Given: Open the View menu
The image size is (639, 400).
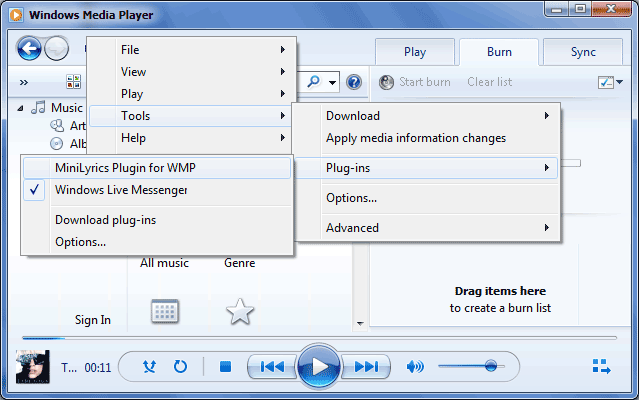Looking at the screenshot, I should (x=192, y=72).
